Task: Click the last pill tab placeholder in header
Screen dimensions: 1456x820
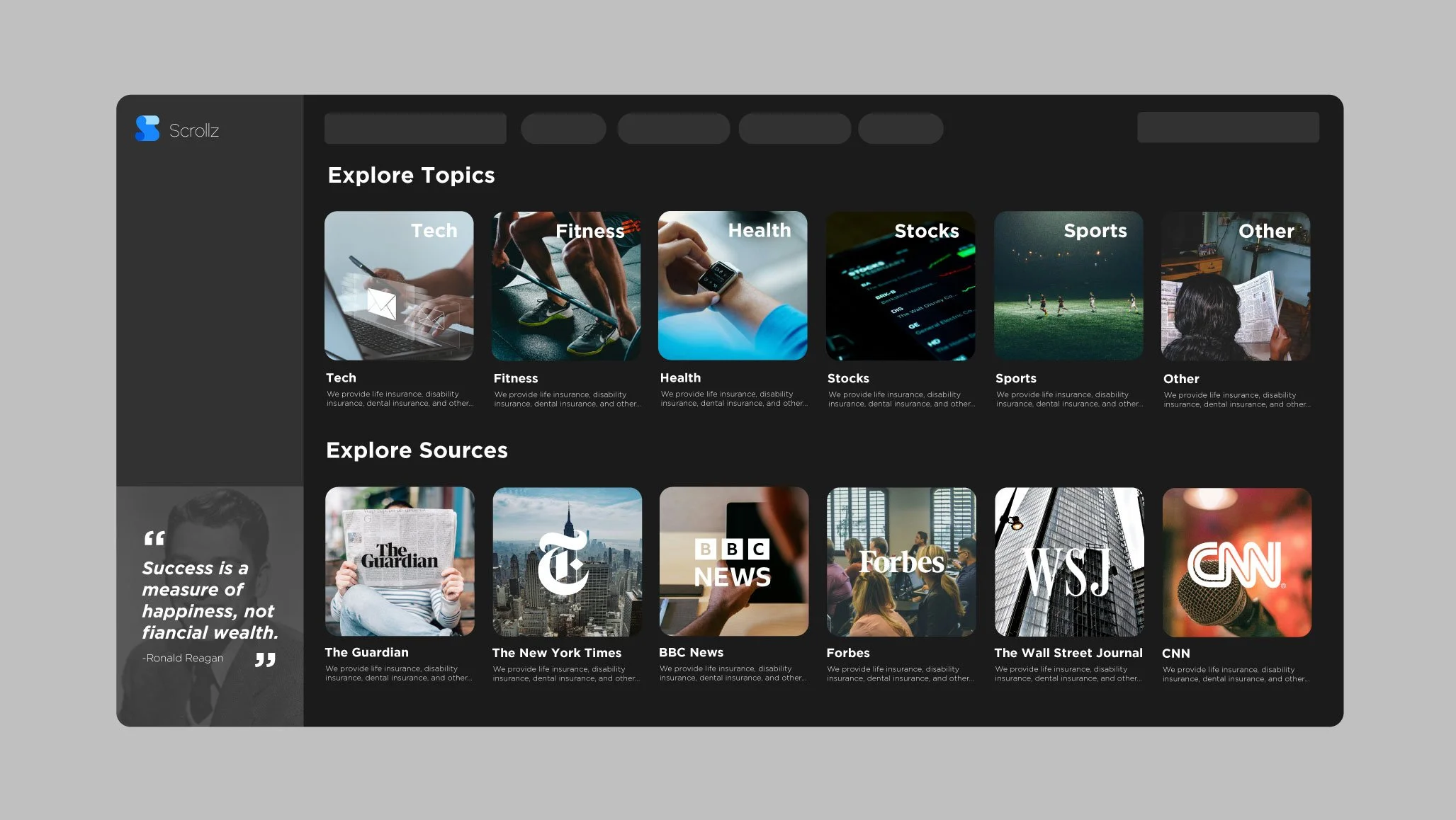Action: [901, 128]
